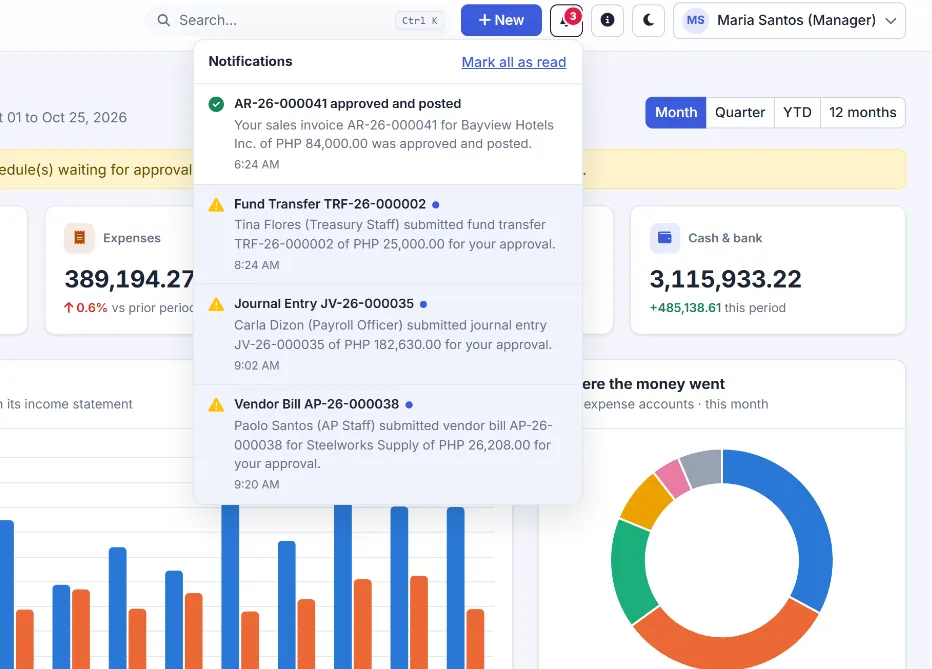The image size is (932, 669).
Task: Select the Month period tab
Action: [x=676, y=112]
